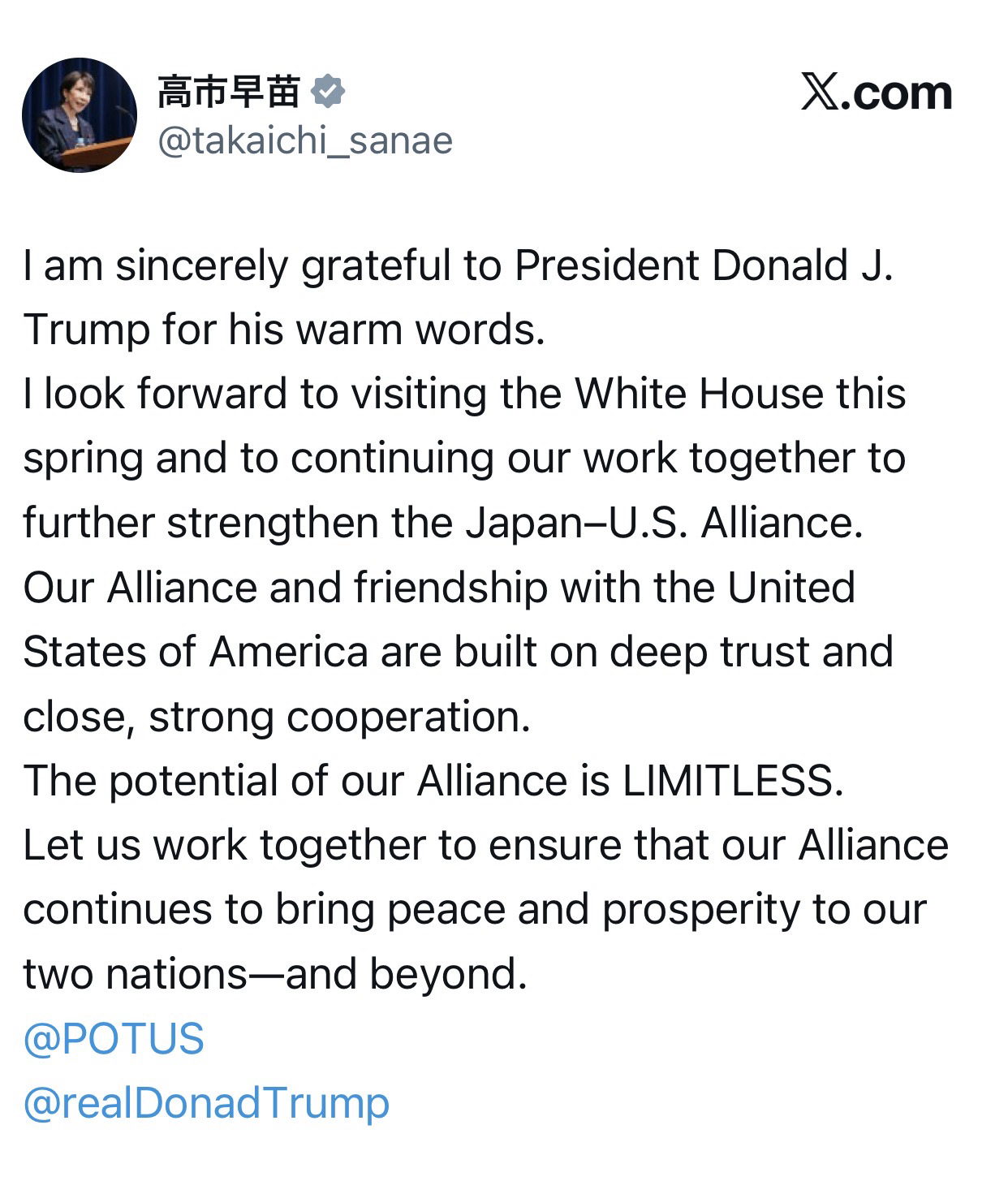Image resolution: width=1008 pixels, height=1181 pixels.
Task: Click the "Japan–U.S. Alliance" phrase
Action: pos(663,523)
